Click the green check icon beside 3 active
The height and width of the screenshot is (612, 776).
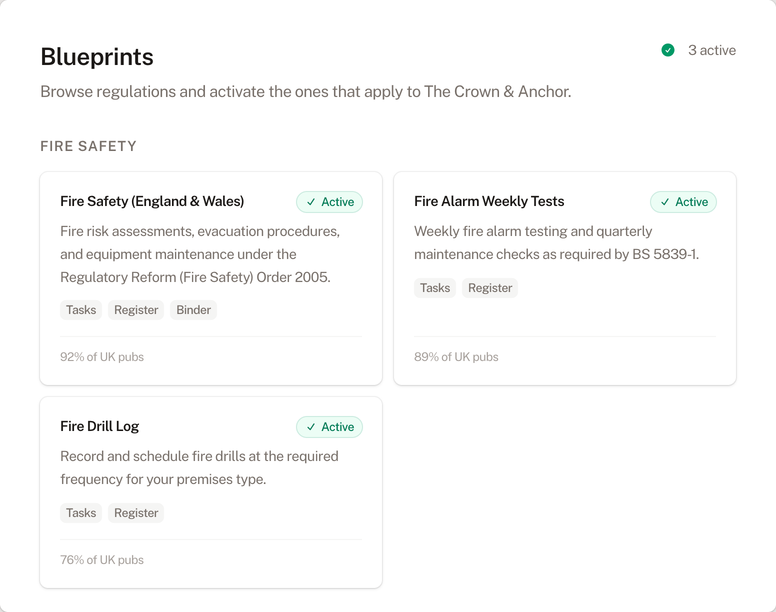[668, 50]
